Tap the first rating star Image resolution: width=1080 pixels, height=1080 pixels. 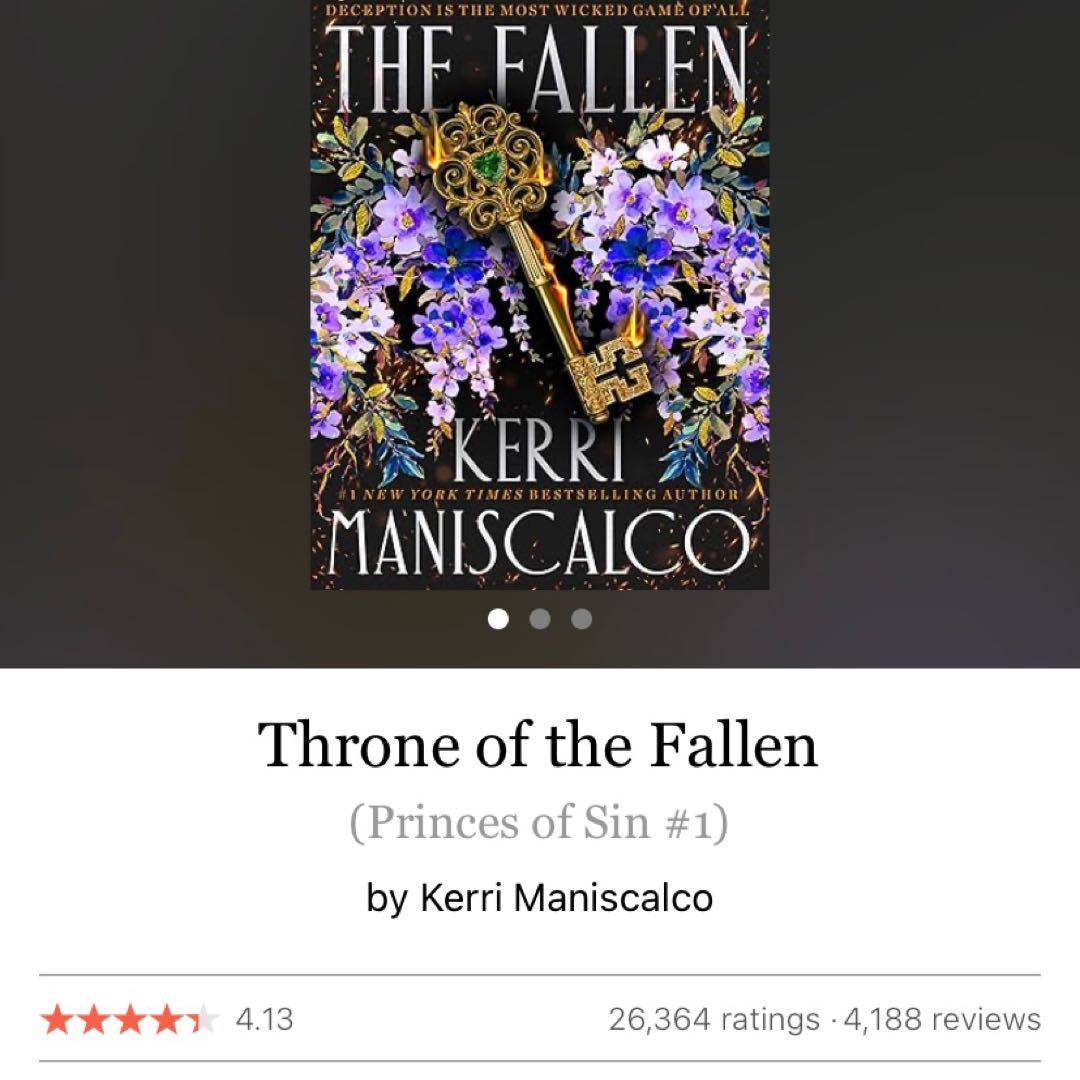pos(57,1019)
